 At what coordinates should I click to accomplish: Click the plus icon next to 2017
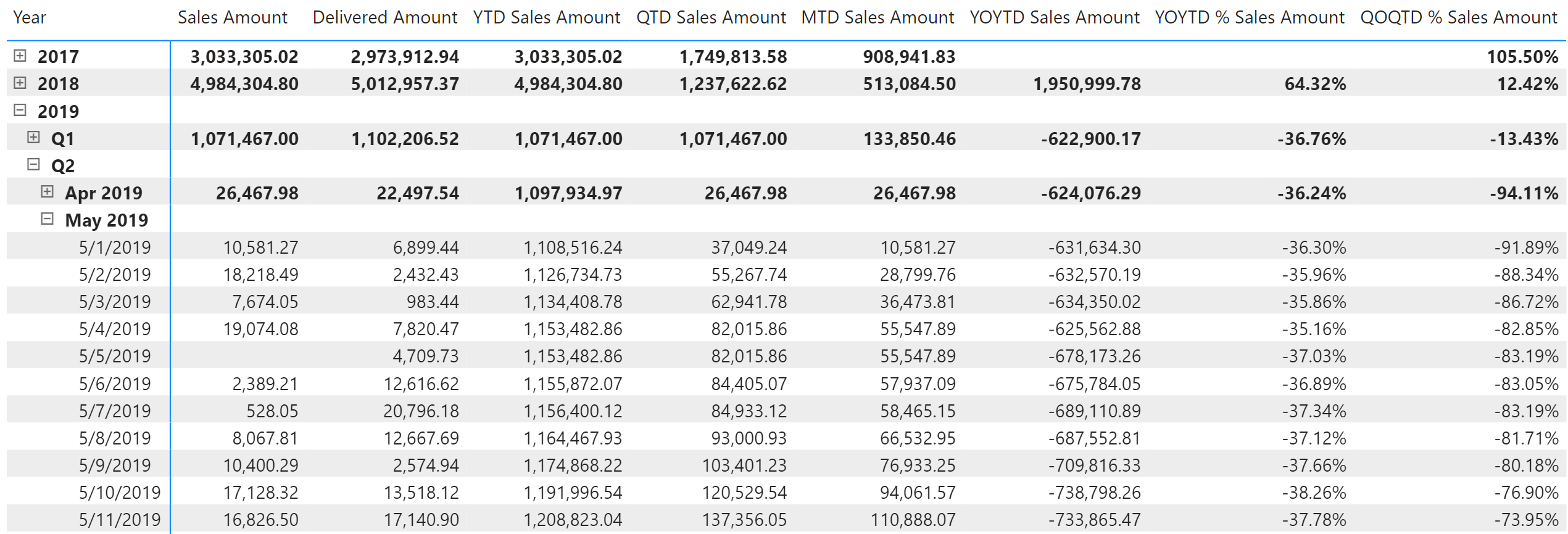23,56
